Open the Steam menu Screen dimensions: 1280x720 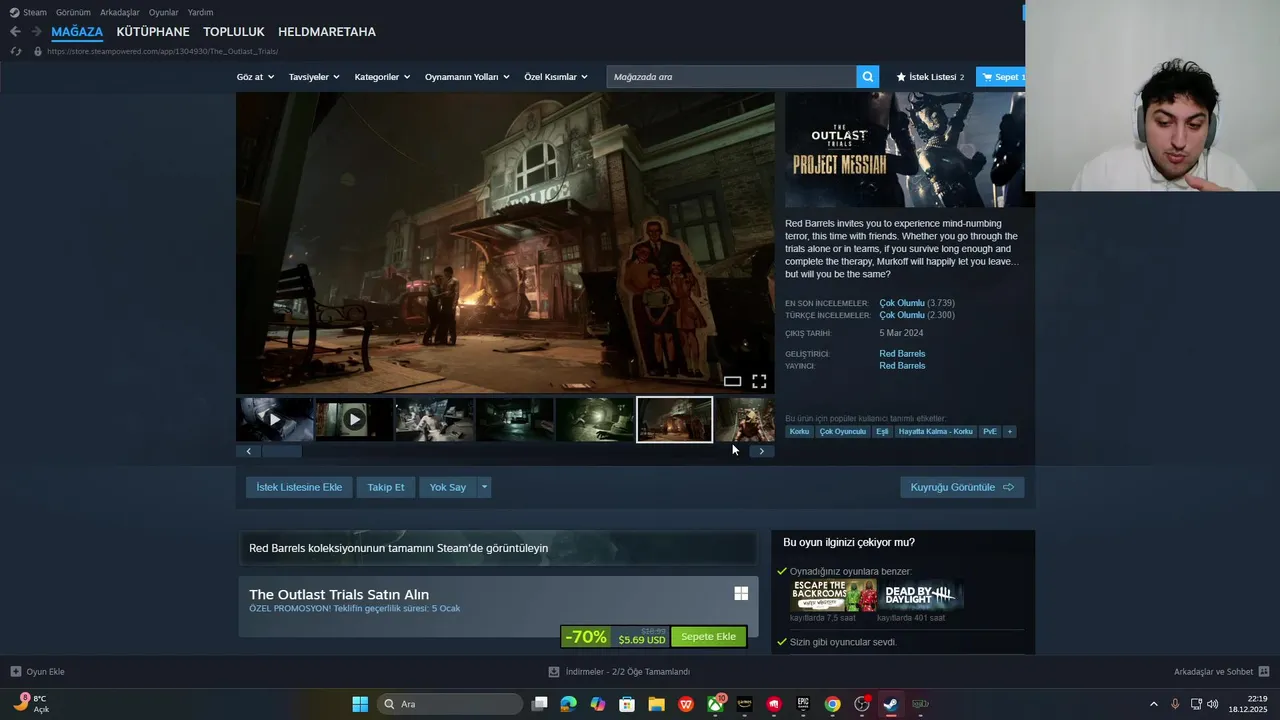(x=28, y=12)
